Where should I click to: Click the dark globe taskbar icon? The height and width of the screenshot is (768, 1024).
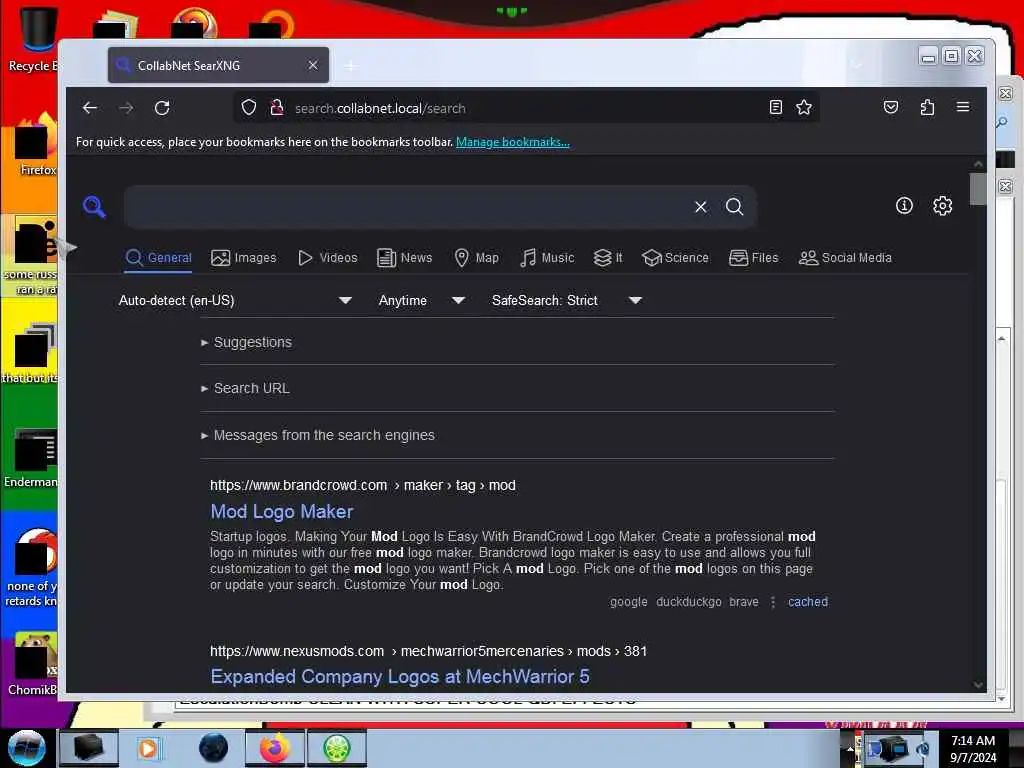click(213, 748)
